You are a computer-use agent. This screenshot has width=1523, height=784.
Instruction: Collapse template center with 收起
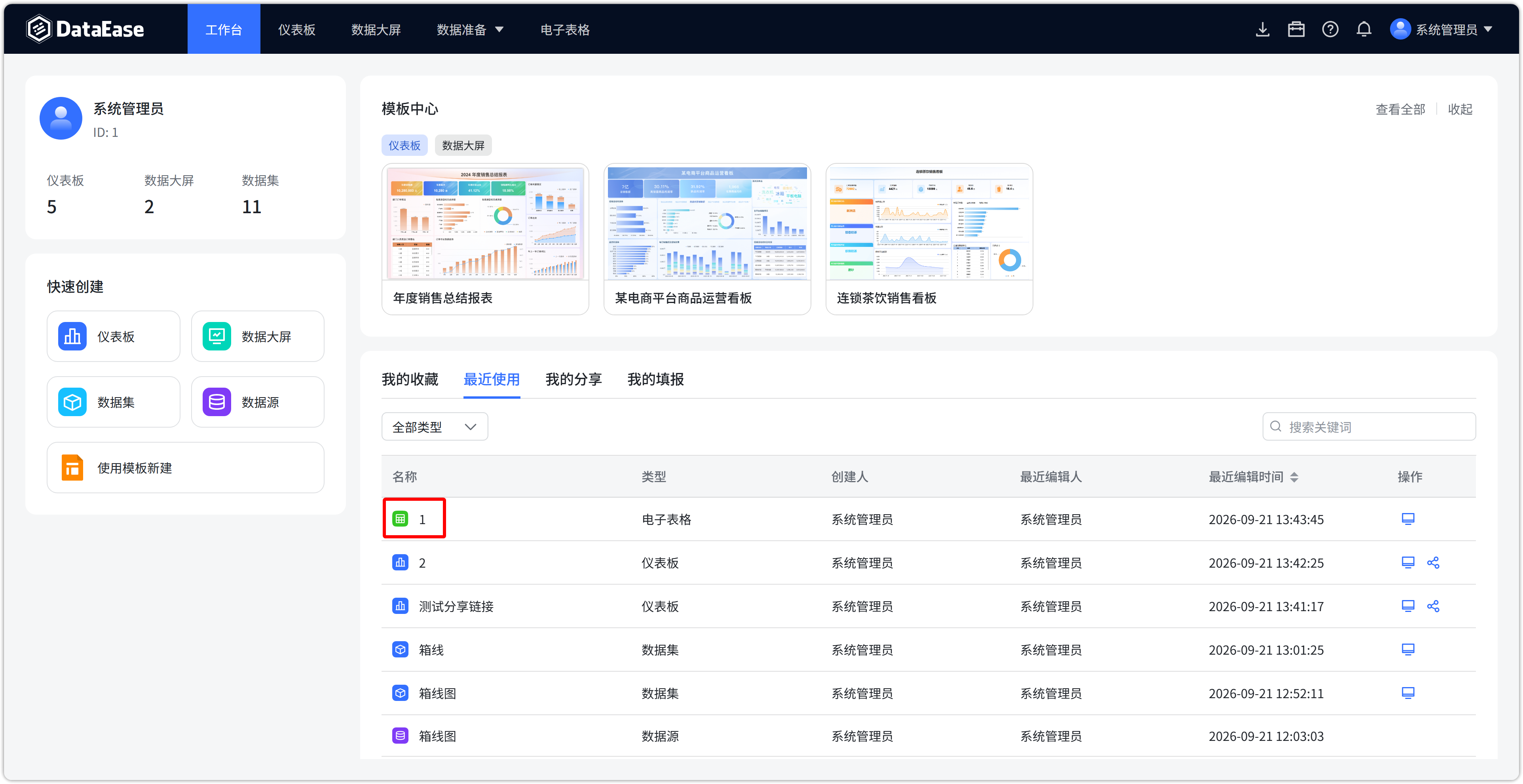(1460, 109)
